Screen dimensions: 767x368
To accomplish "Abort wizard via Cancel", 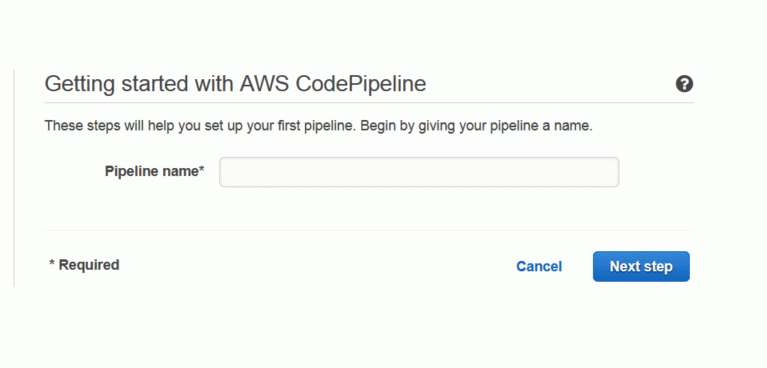I will 539,266.
